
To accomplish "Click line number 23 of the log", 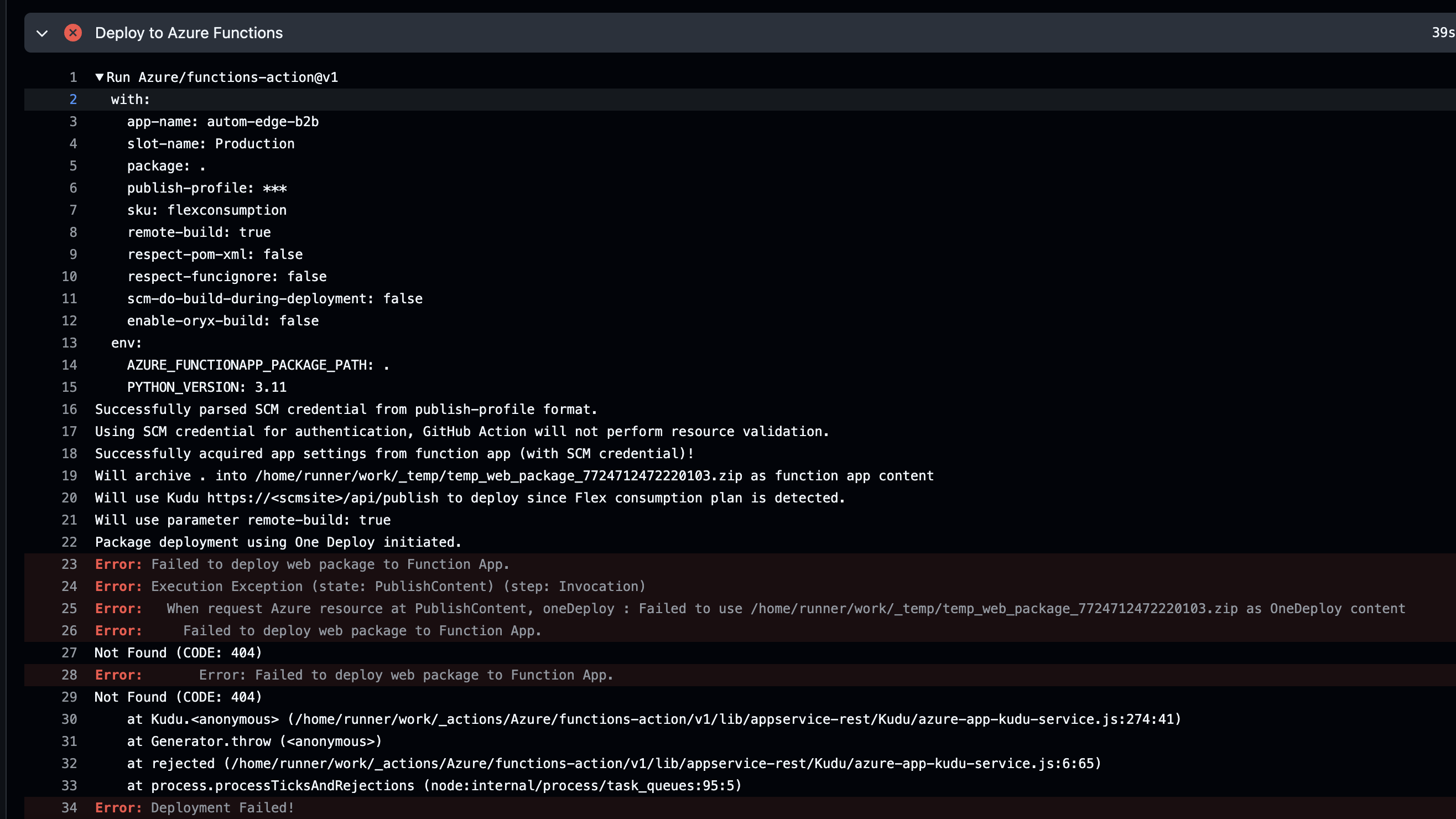I will pos(69,564).
